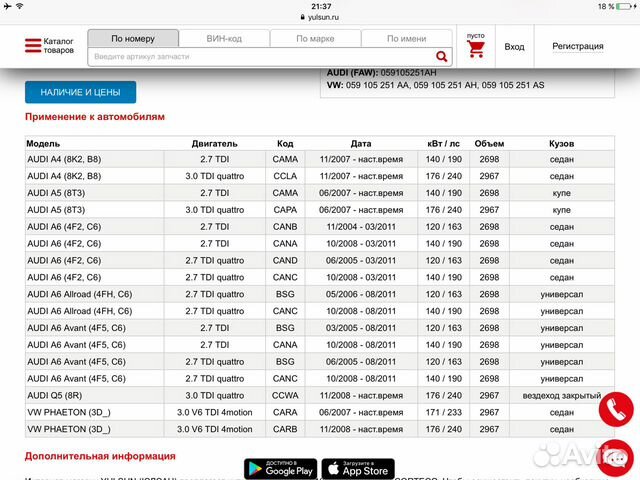Tap the Google Play badge
The height and width of the screenshot is (480, 640).
coord(280,469)
